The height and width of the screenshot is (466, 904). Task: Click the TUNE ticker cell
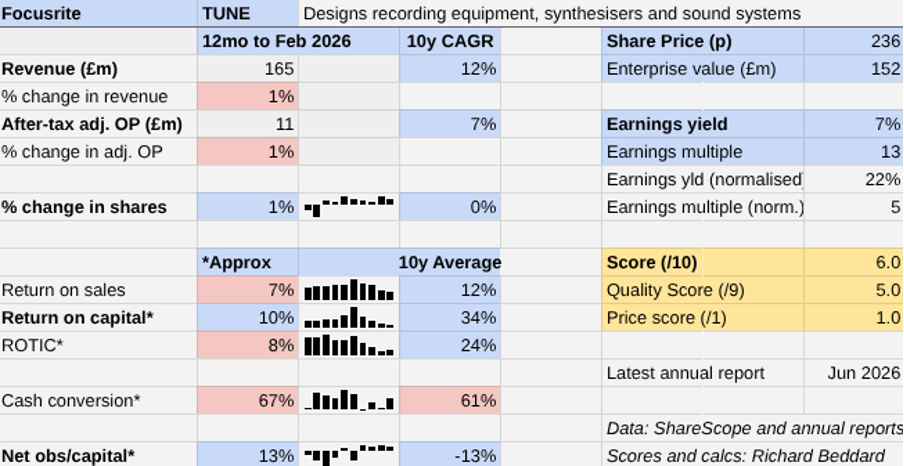click(x=248, y=13)
